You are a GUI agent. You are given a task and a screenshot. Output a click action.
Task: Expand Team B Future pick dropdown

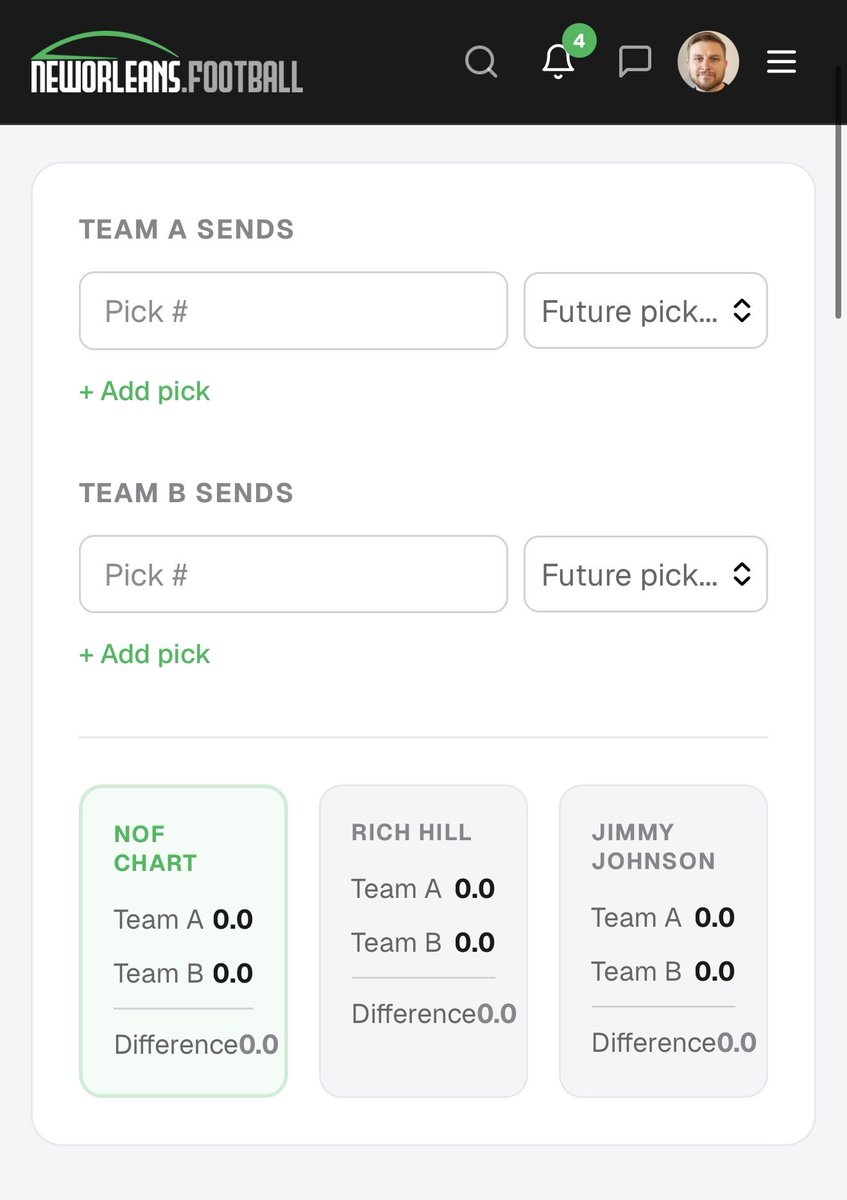645,575
